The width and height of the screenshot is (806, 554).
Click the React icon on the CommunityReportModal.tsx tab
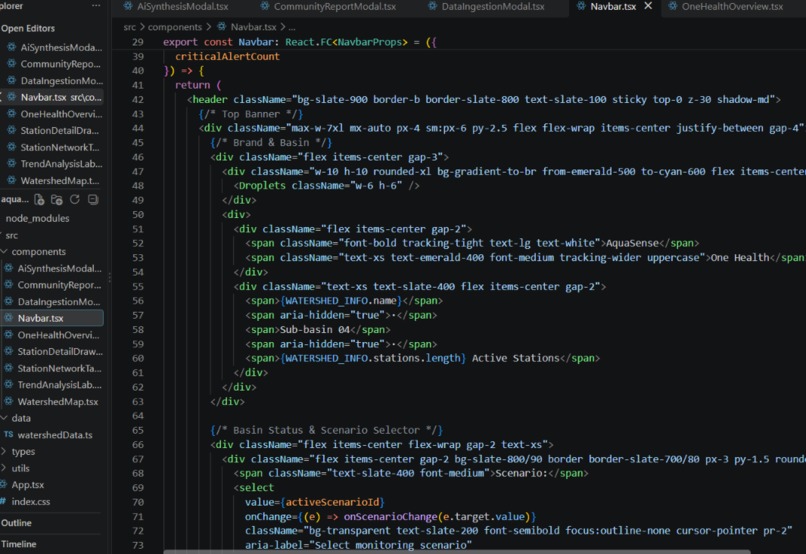265,6
